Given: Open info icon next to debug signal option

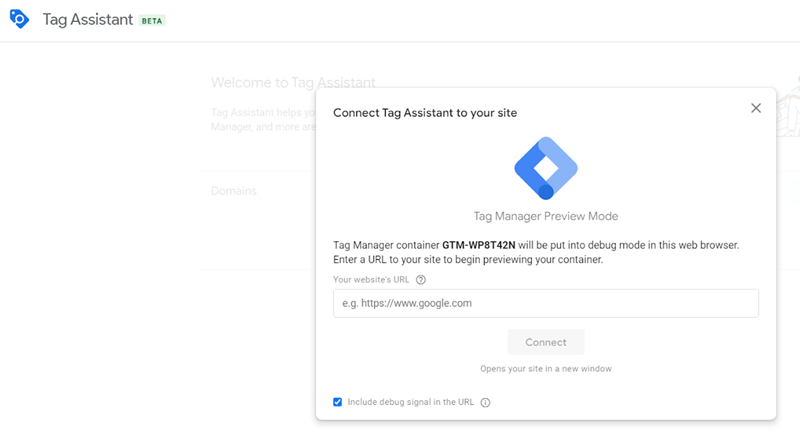Looking at the screenshot, I should tap(485, 402).
